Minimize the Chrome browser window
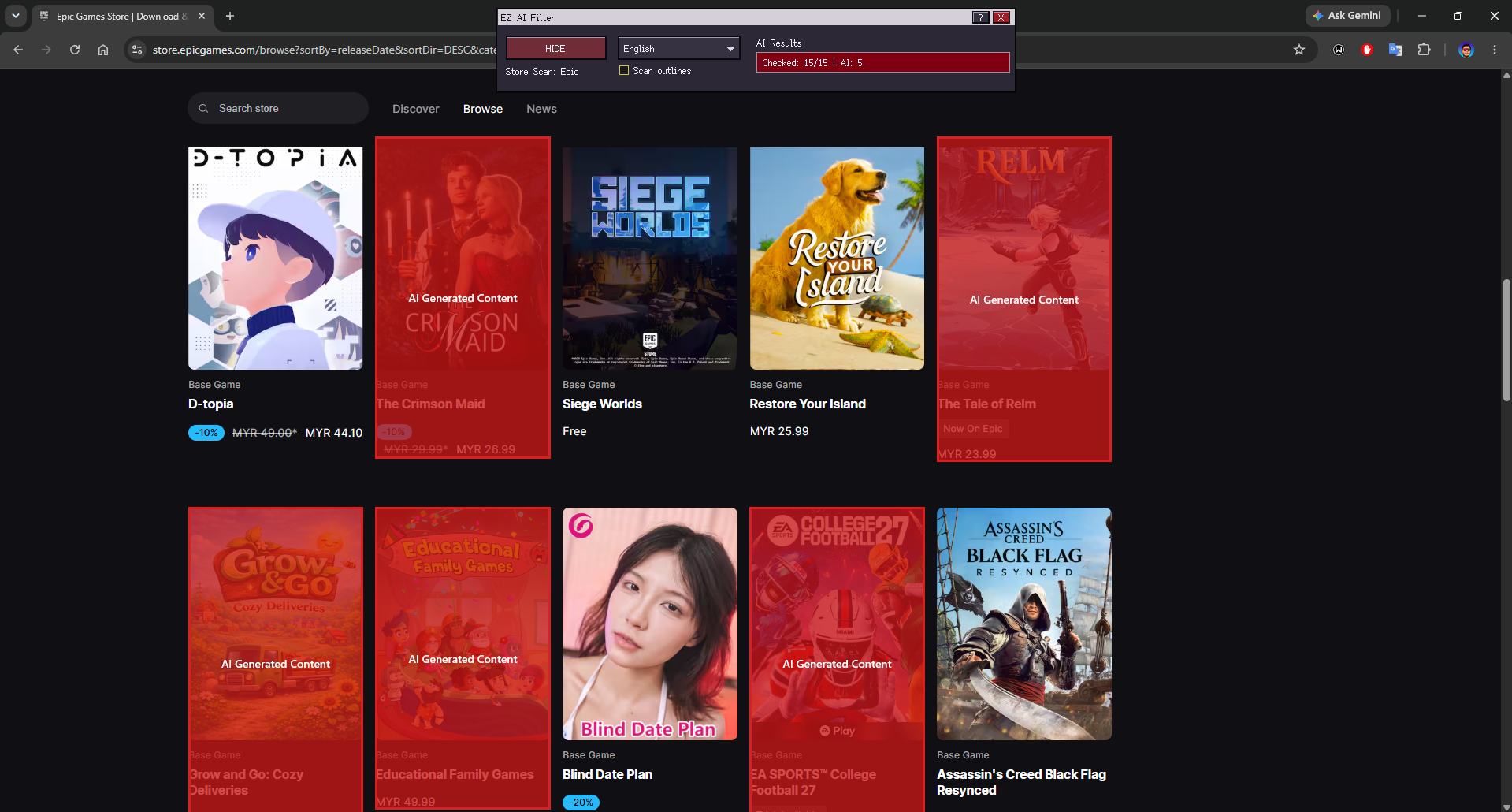 point(1422,16)
